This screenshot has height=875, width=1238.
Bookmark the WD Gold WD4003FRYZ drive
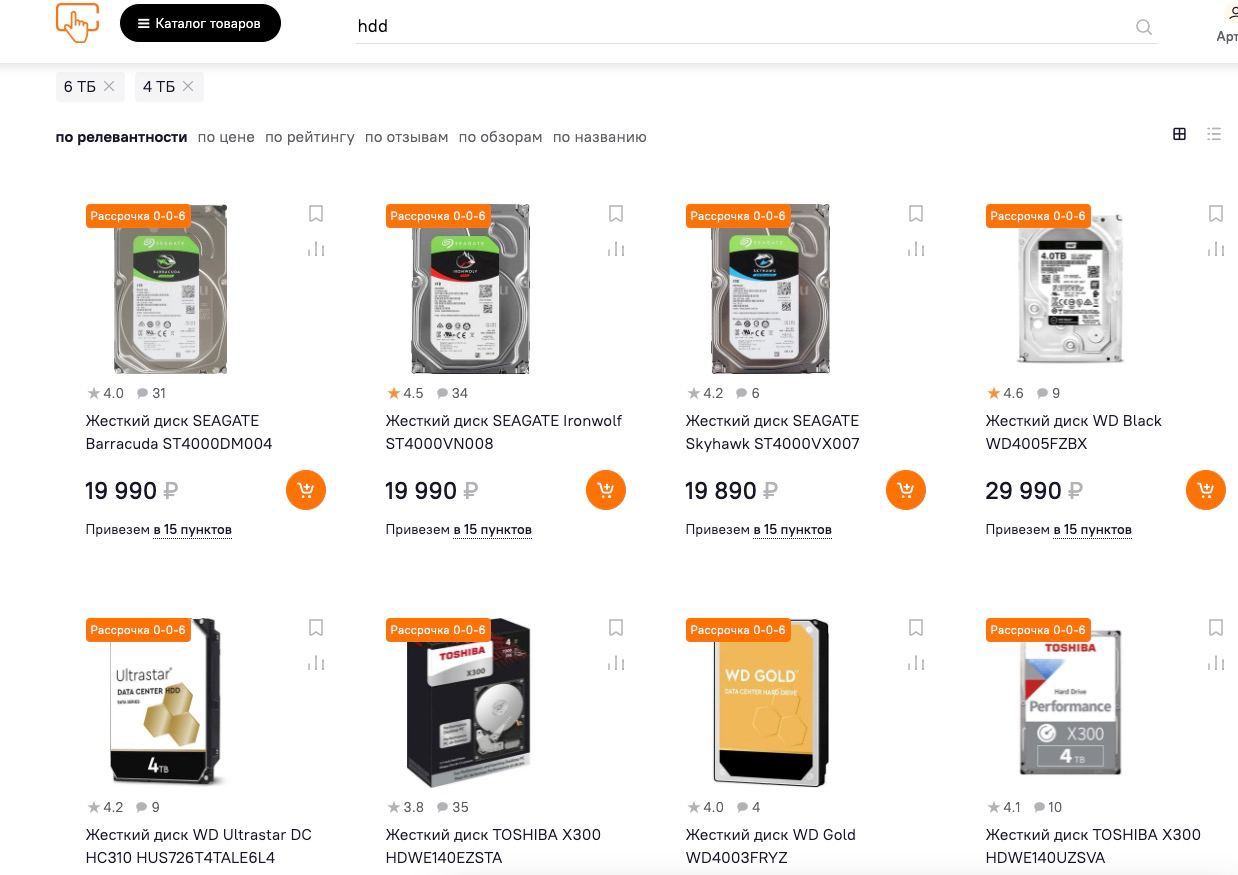click(916, 628)
